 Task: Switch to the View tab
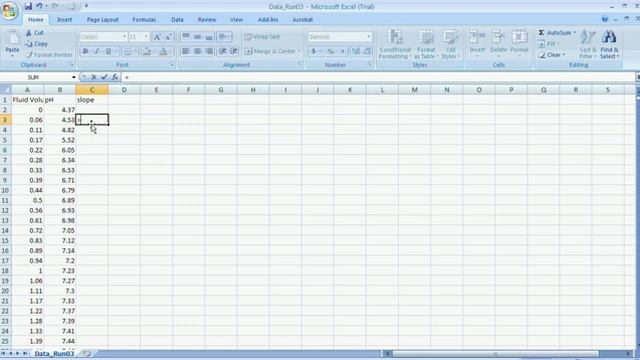236,20
